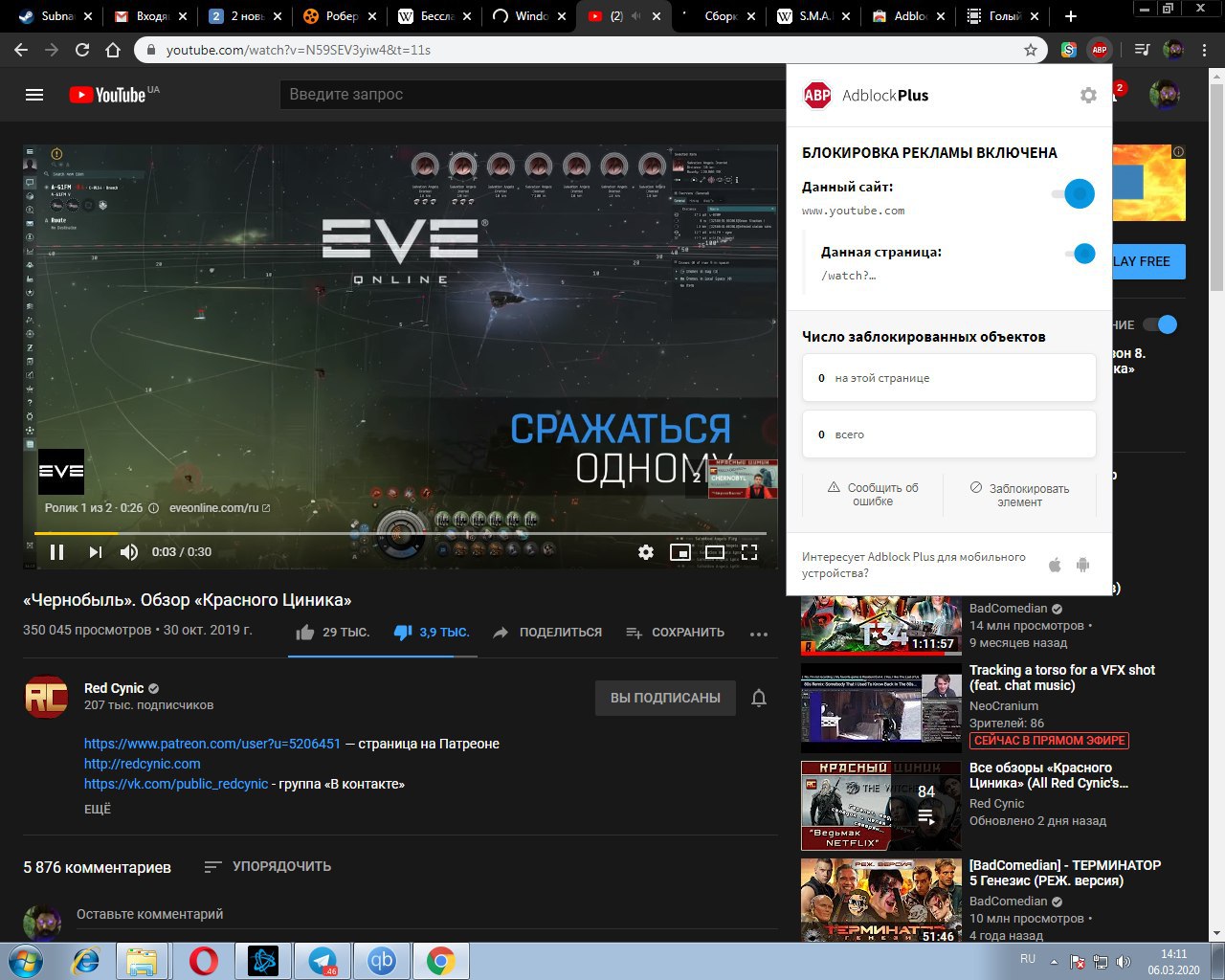Open the browser home page icon
This screenshot has width=1225, height=980.
(113, 49)
